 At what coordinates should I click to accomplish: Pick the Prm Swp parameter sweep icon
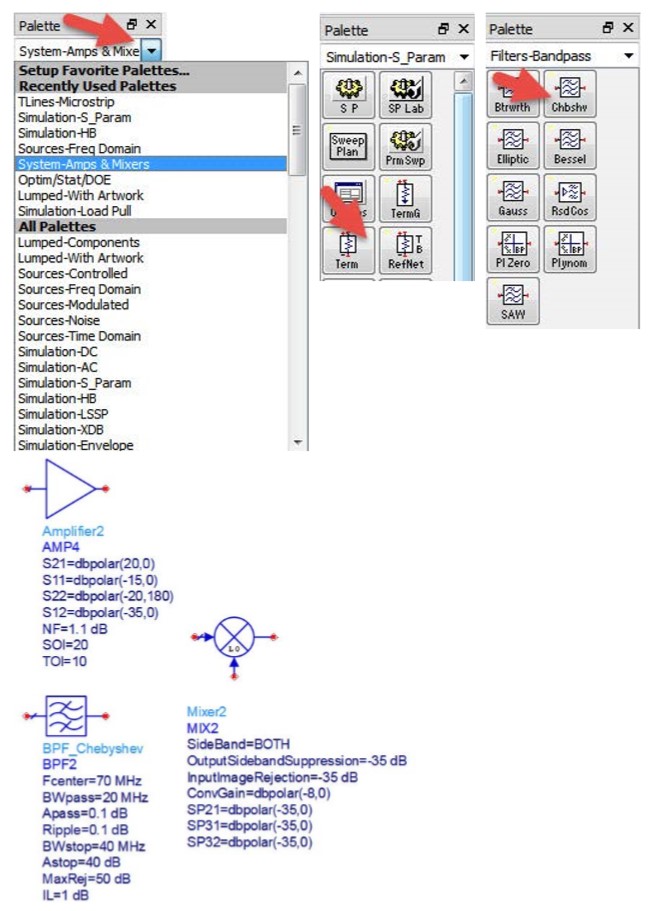pyautogui.click(x=406, y=147)
